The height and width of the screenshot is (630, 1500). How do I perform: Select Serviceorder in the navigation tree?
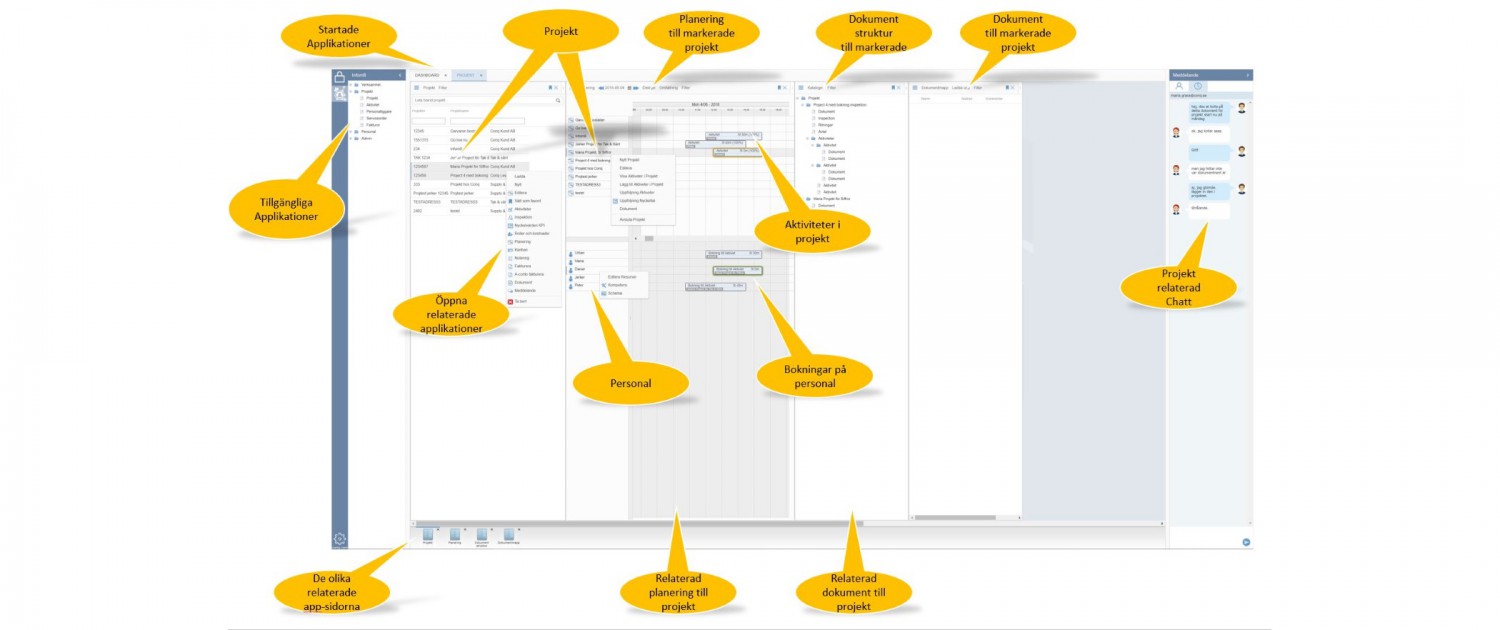(x=377, y=118)
